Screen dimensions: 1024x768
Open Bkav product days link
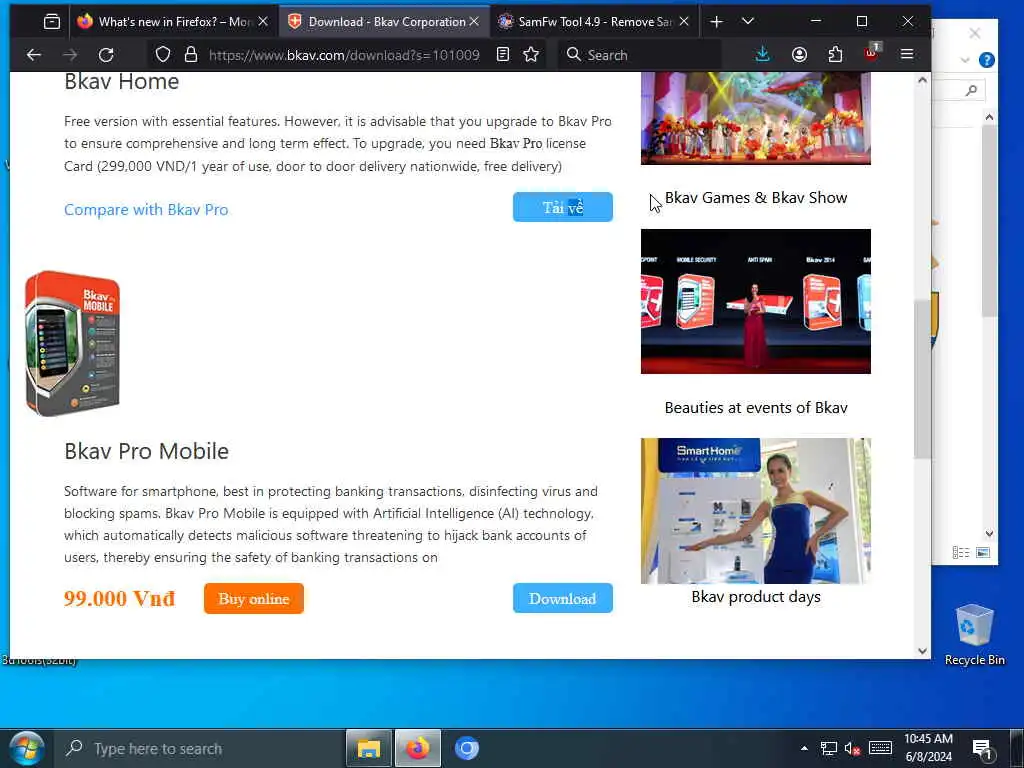(756, 597)
